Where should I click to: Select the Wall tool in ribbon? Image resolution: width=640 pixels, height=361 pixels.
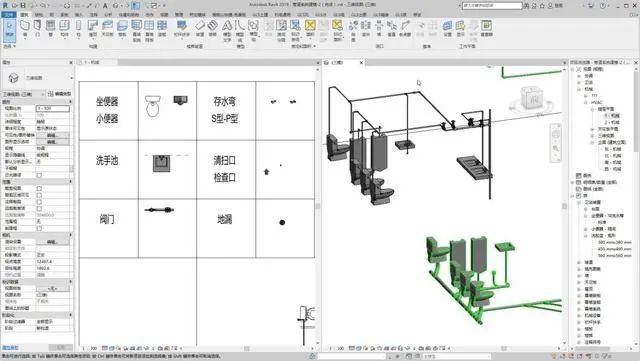(x=24, y=29)
